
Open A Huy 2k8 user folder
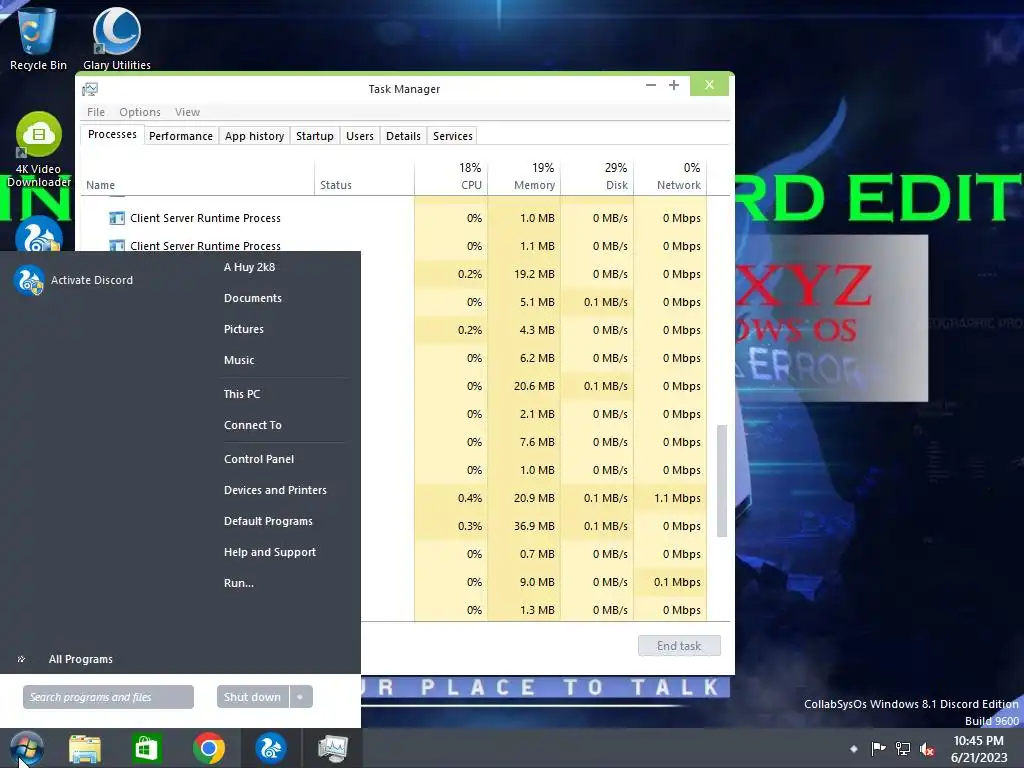pos(249,267)
